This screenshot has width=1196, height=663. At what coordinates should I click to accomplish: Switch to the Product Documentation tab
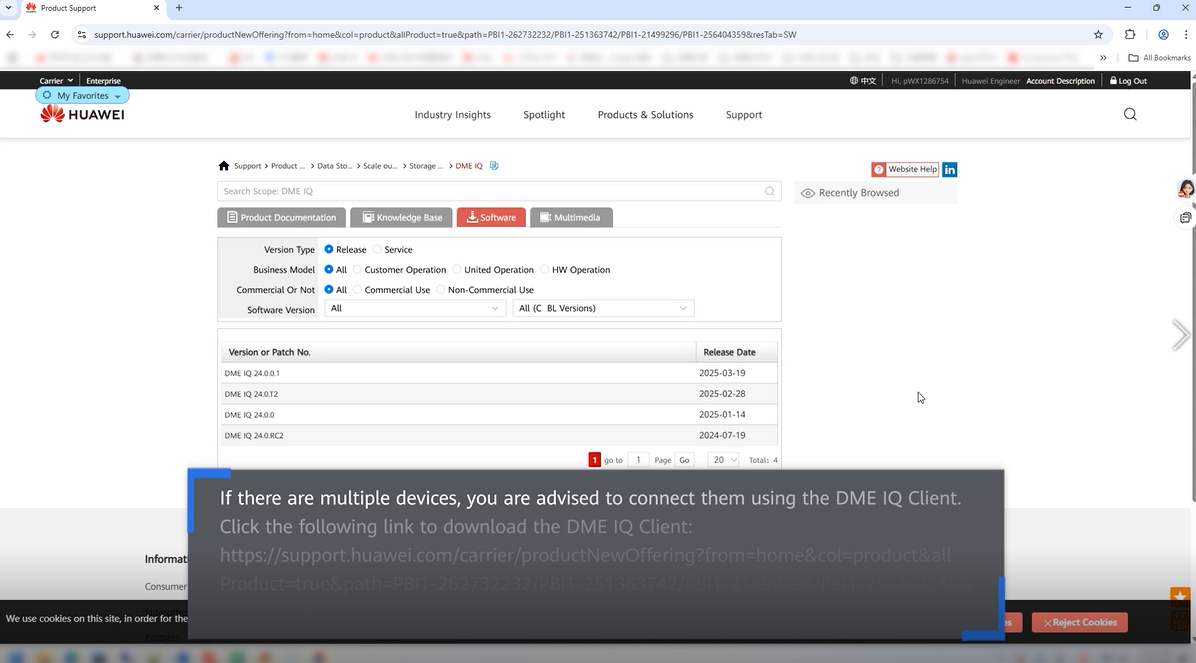(x=281, y=217)
